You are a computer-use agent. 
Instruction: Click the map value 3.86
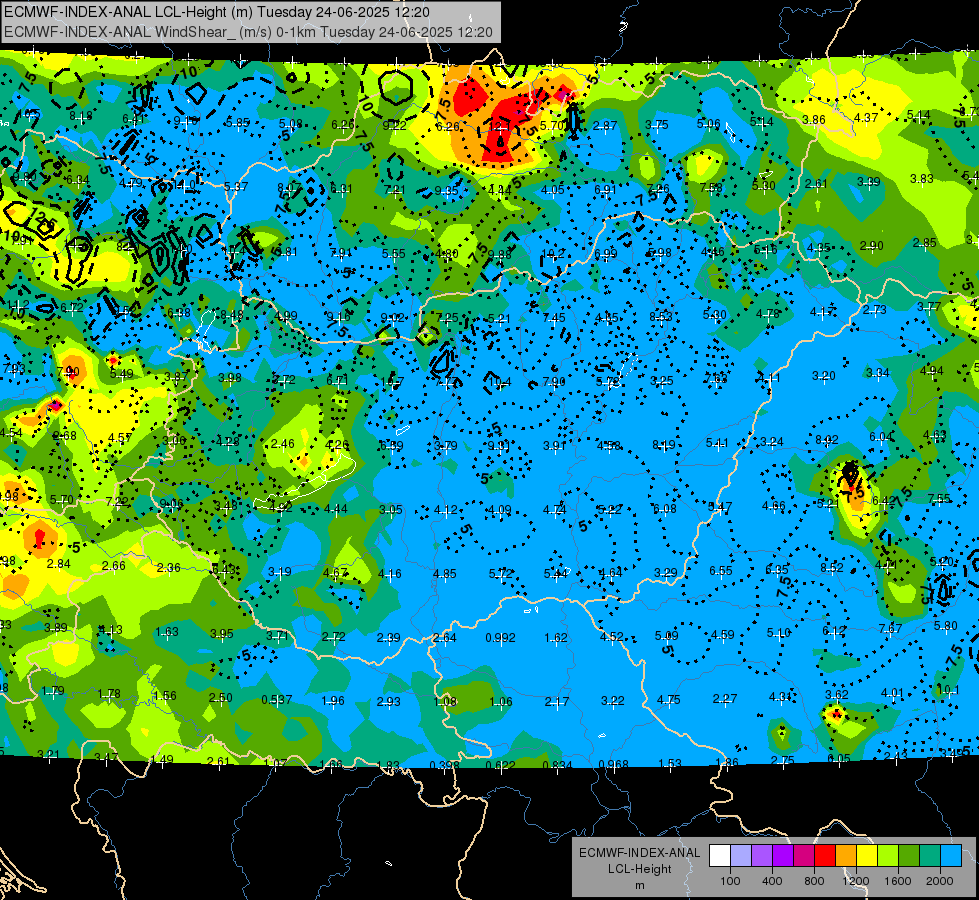[814, 120]
